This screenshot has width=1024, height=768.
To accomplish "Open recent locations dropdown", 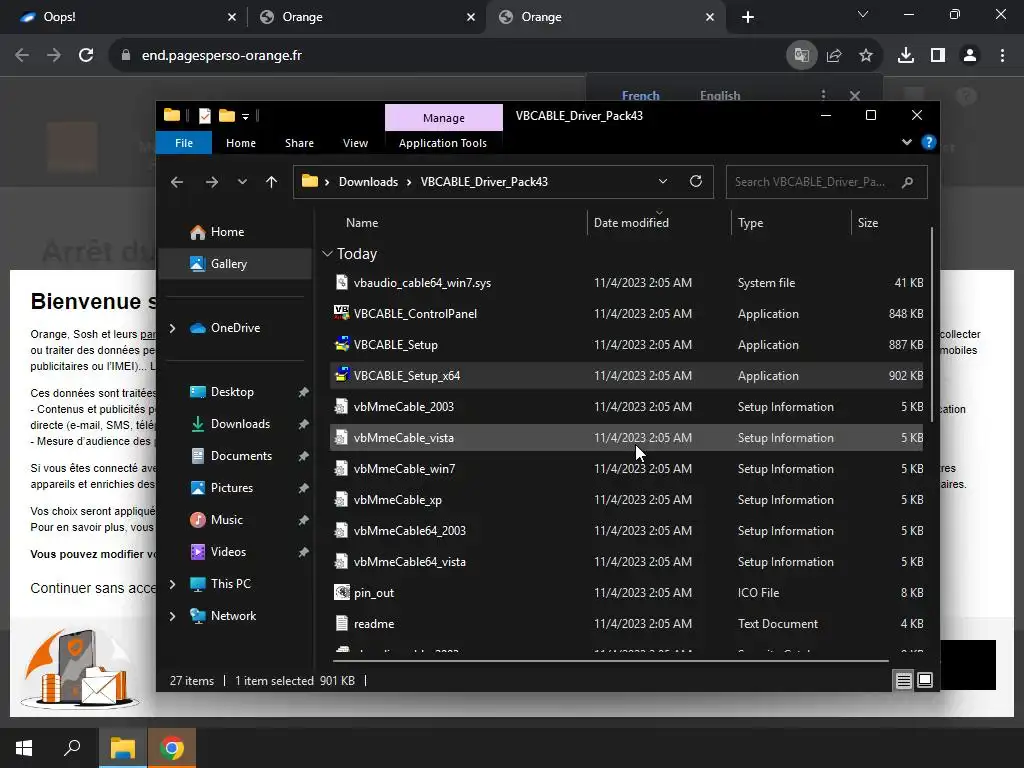I will (242, 182).
